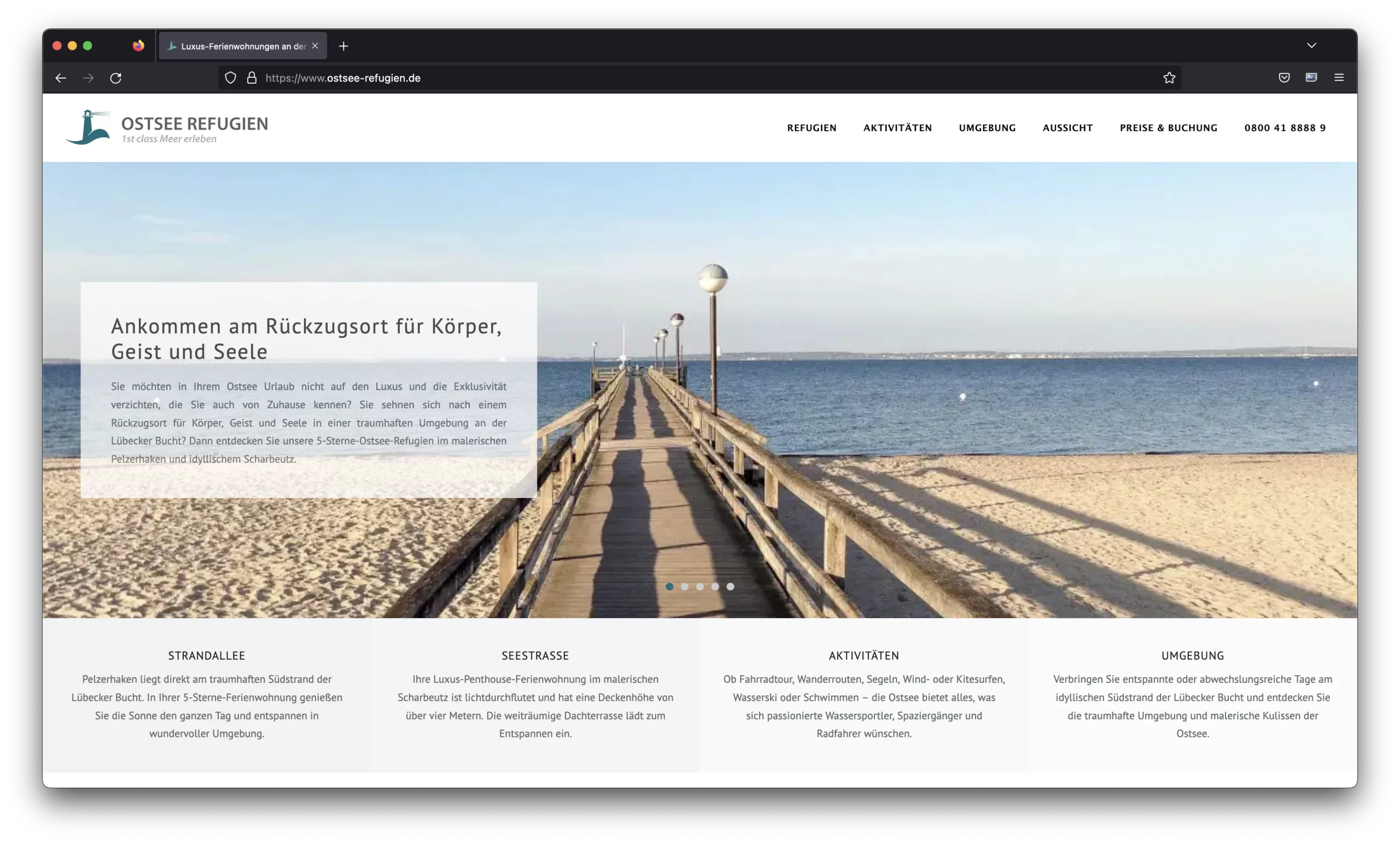
Task: Bookmark this page with the star icon
Action: pyautogui.click(x=1169, y=78)
